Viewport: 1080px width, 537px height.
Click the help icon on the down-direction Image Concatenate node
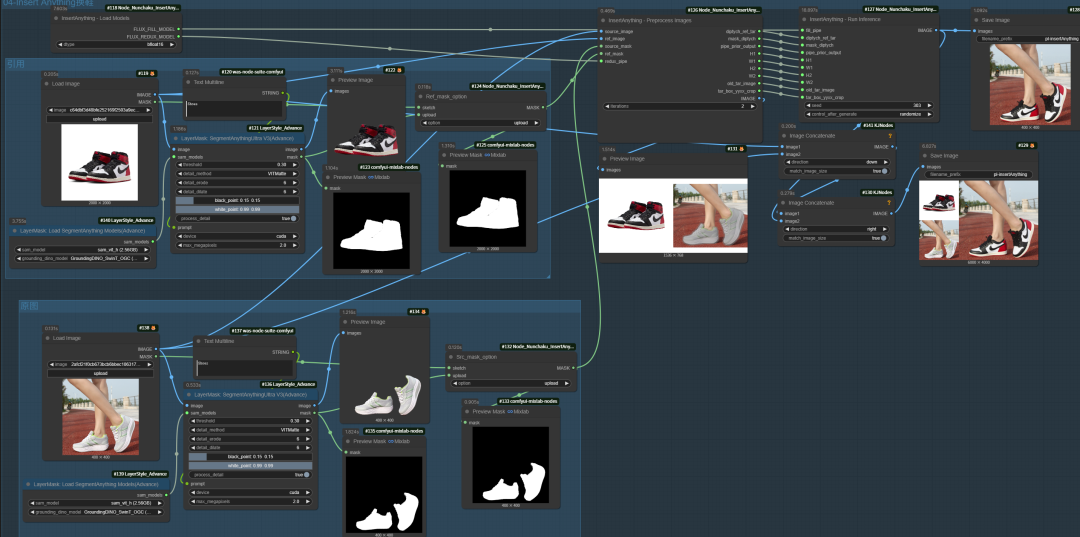pyautogui.click(x=889, y=135)
